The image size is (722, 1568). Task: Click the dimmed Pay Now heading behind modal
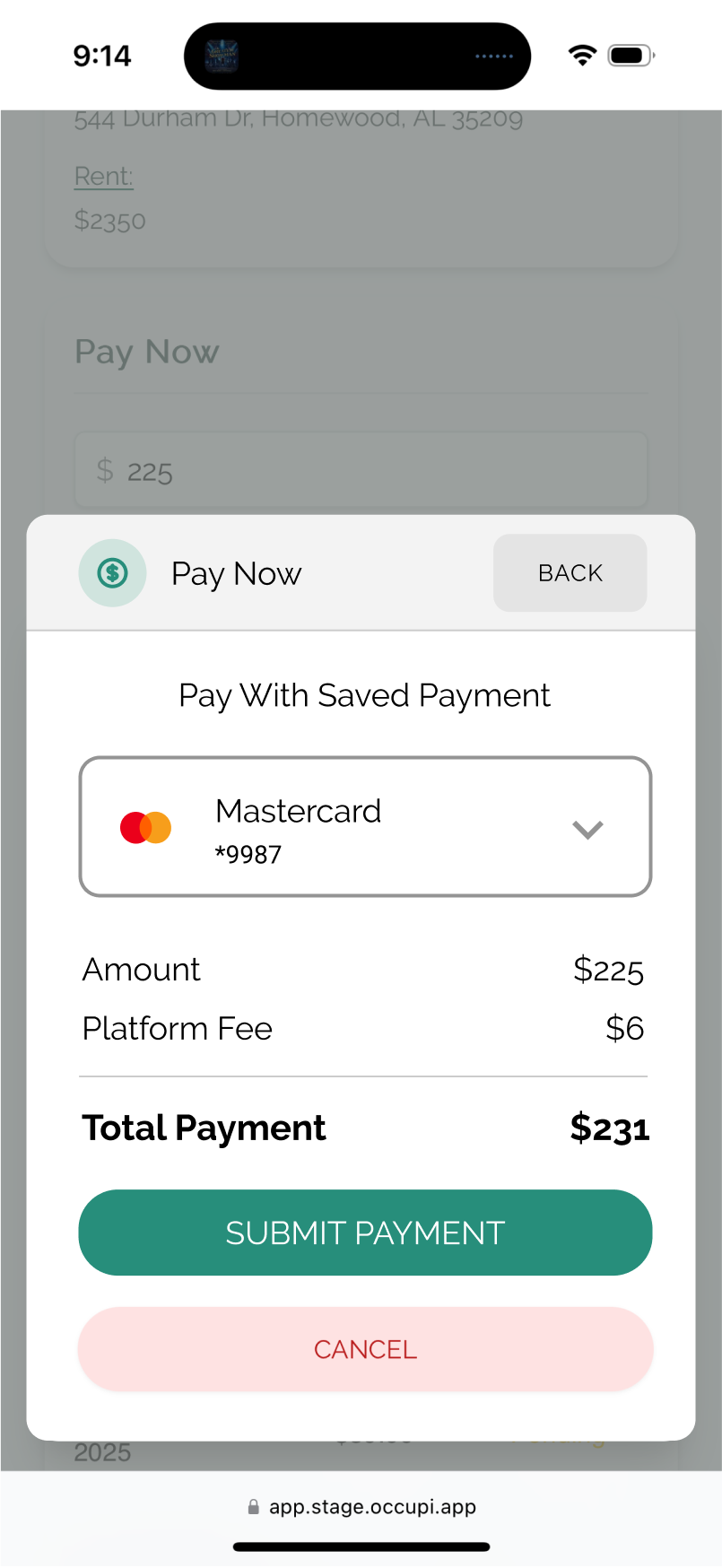(147, 352)
